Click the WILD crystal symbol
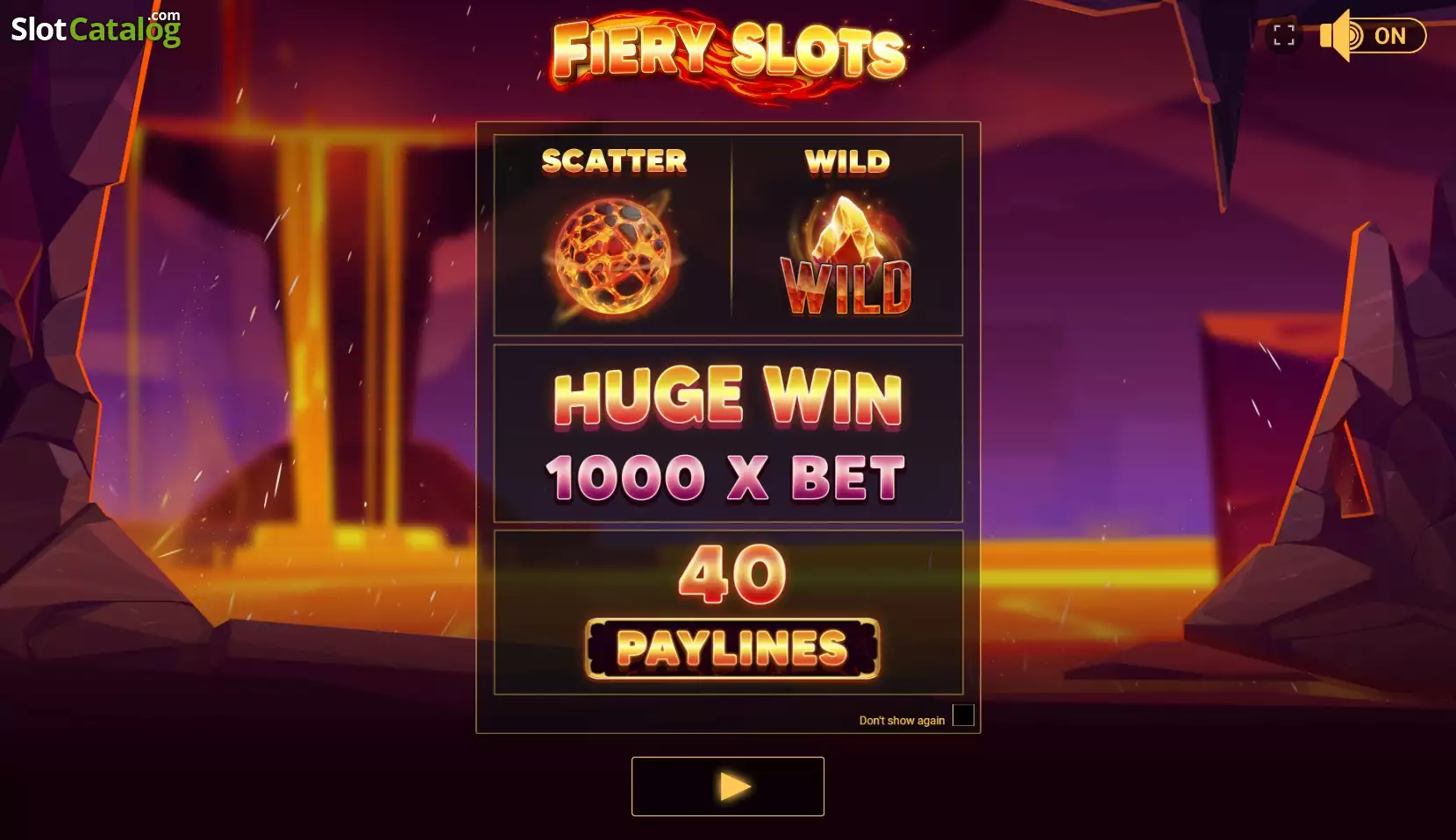 pos(846,255)
